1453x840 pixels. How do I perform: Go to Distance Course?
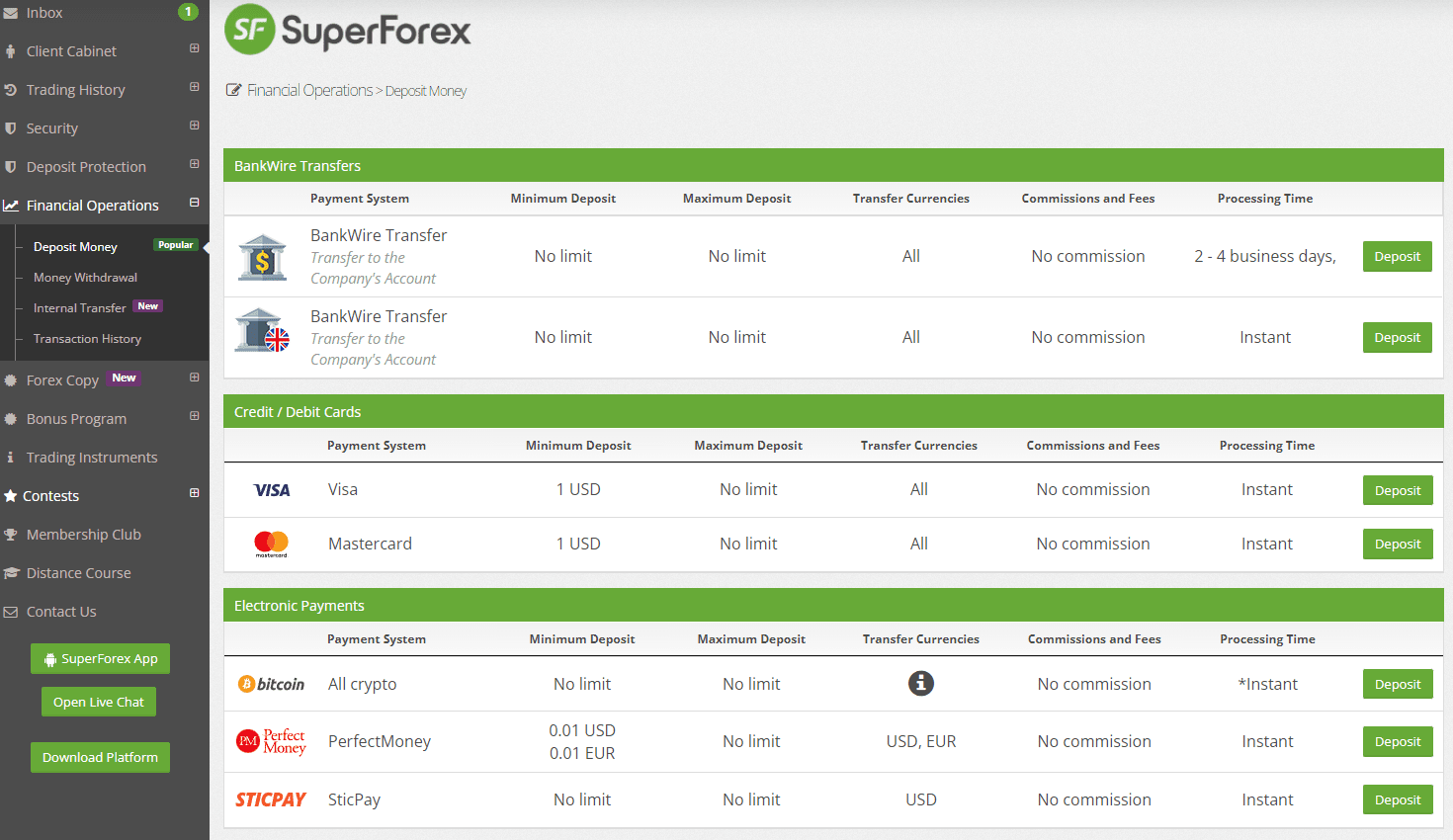[x=79, y=573]
